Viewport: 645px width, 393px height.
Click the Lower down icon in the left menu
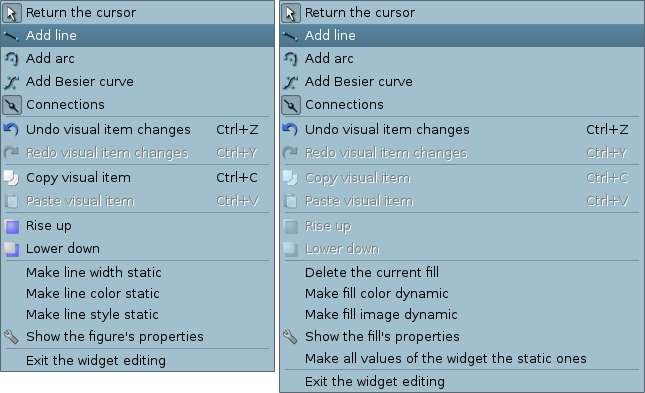(x=12, y=249)
